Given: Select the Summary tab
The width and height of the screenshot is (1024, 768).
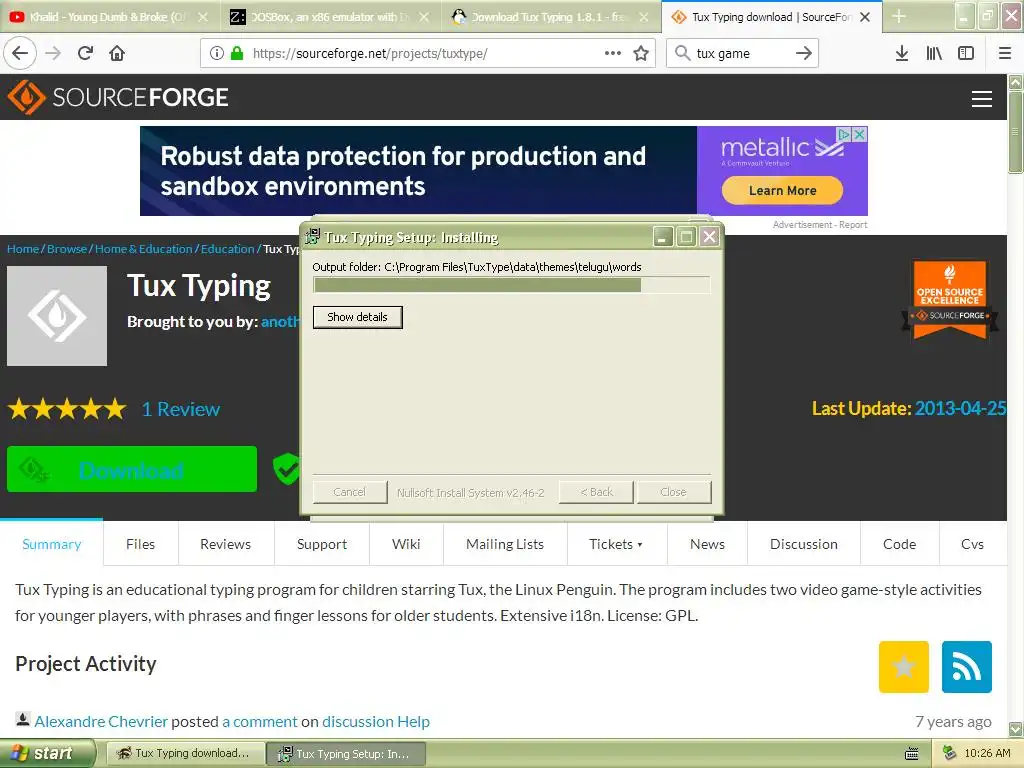Looking at the screenshot, I should point(52,544).
